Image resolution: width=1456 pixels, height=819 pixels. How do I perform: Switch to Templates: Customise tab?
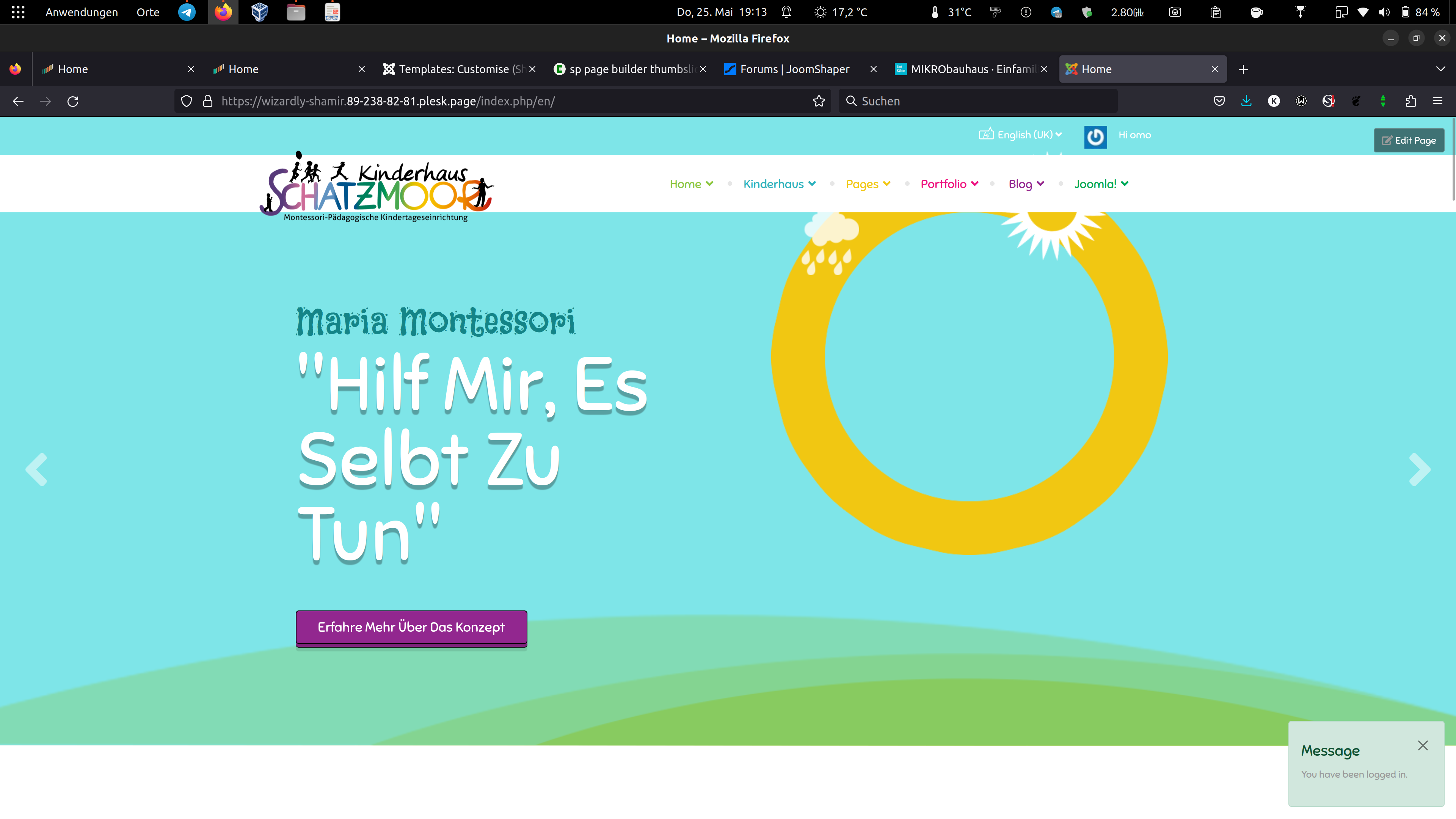459,69
